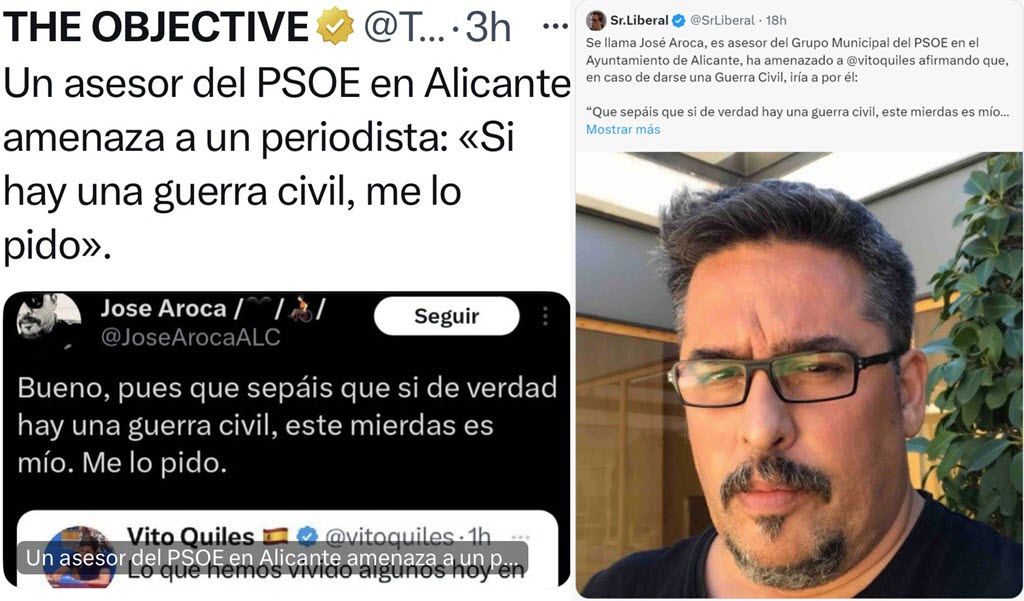Image resolution: width=1024 pixels, height=601 pixels.
Task: Open the dark-mode tweet screenshot image
Action: coord(287,440)
